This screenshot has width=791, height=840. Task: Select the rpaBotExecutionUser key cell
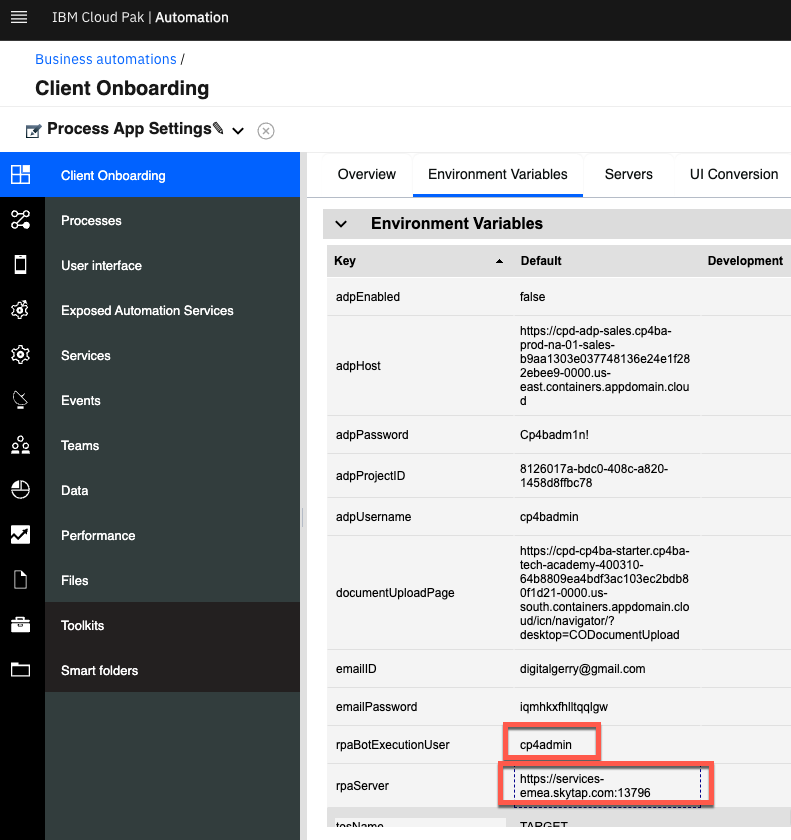[x=418, y=745]
